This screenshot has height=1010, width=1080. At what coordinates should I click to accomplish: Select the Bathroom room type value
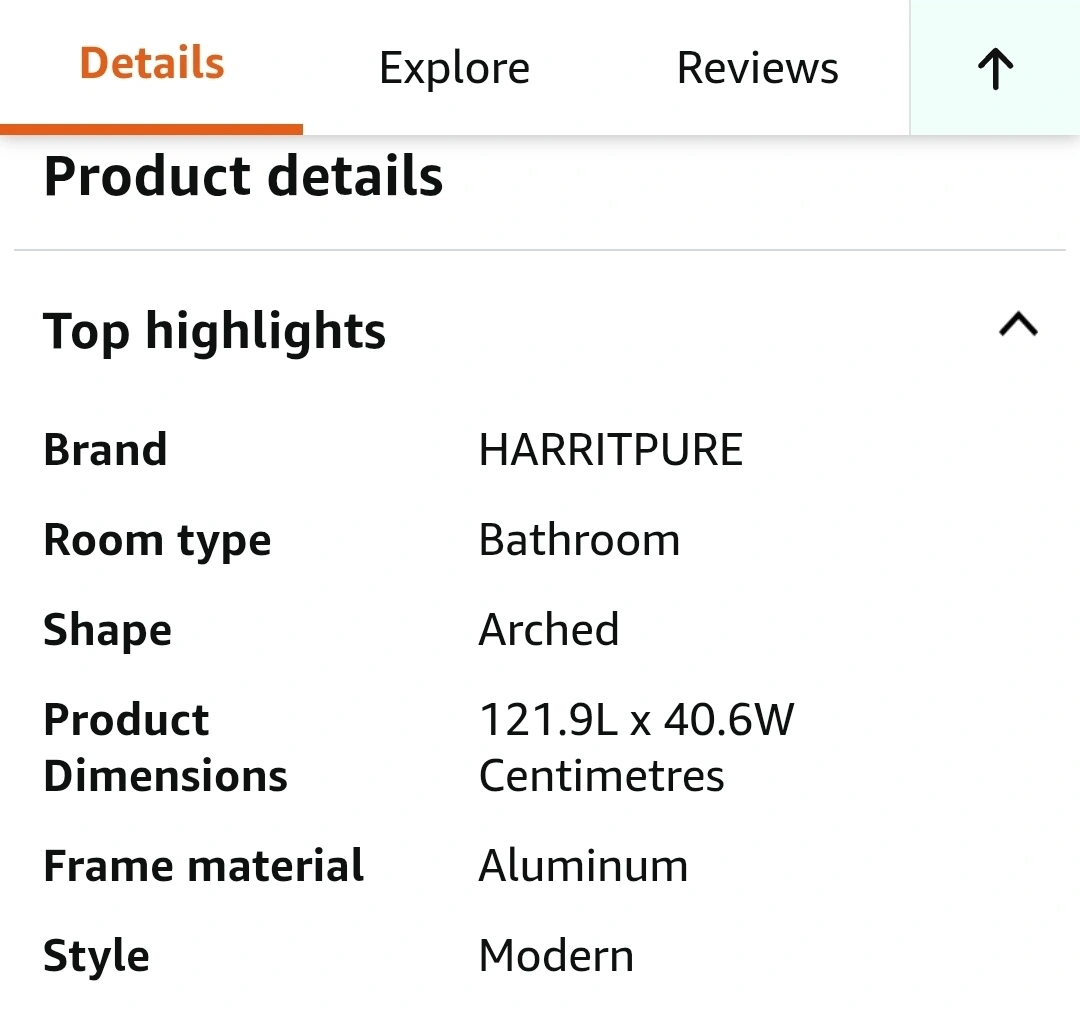[579, 541]
